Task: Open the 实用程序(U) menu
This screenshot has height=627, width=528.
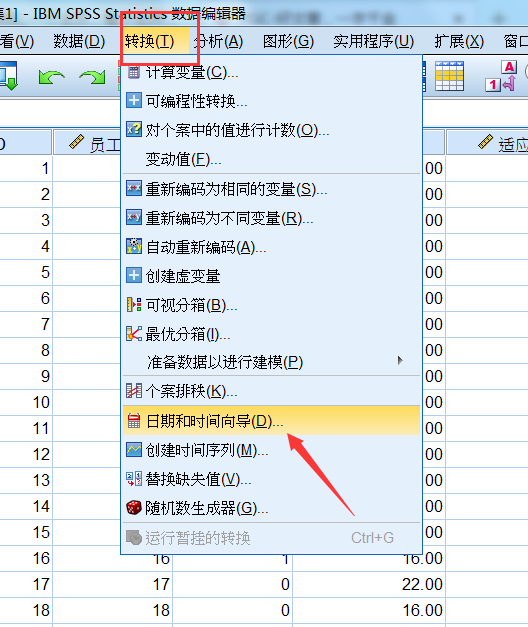Action: pyautogui.click(x=374, y=41)
